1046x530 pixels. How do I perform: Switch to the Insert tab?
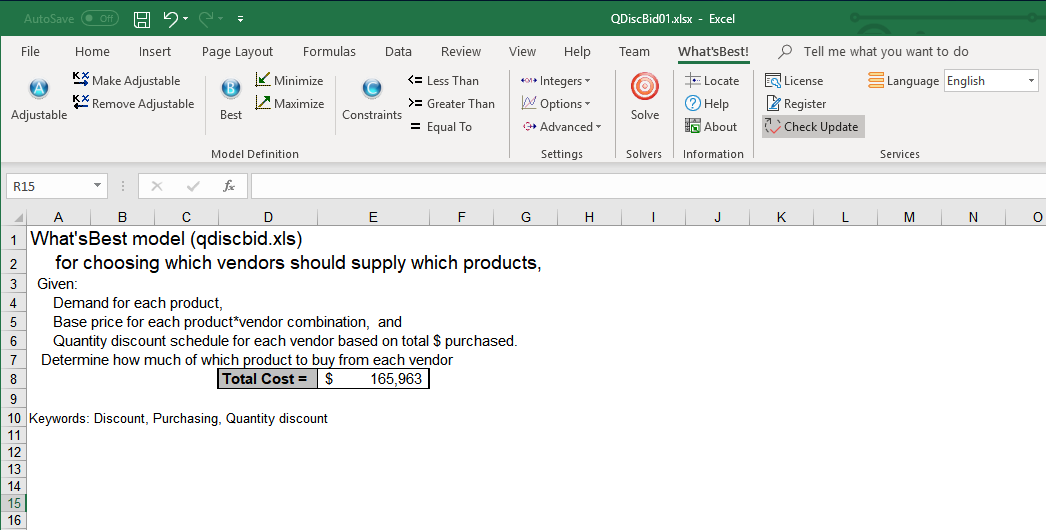click(x=155, y=51)
